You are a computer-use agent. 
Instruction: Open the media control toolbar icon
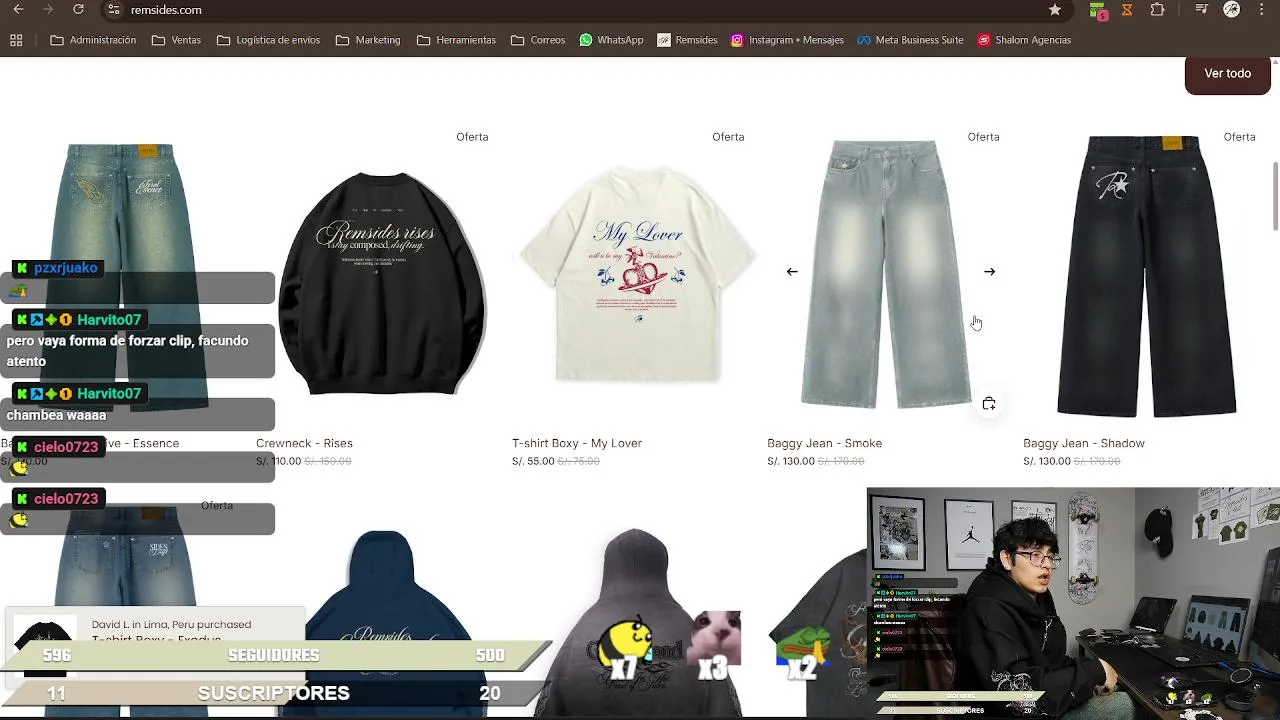[1202, 10]
